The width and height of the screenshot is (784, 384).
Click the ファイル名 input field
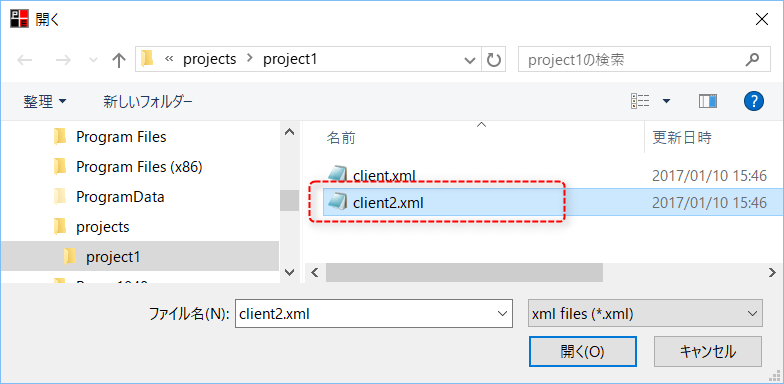click(x=374, y=314)
